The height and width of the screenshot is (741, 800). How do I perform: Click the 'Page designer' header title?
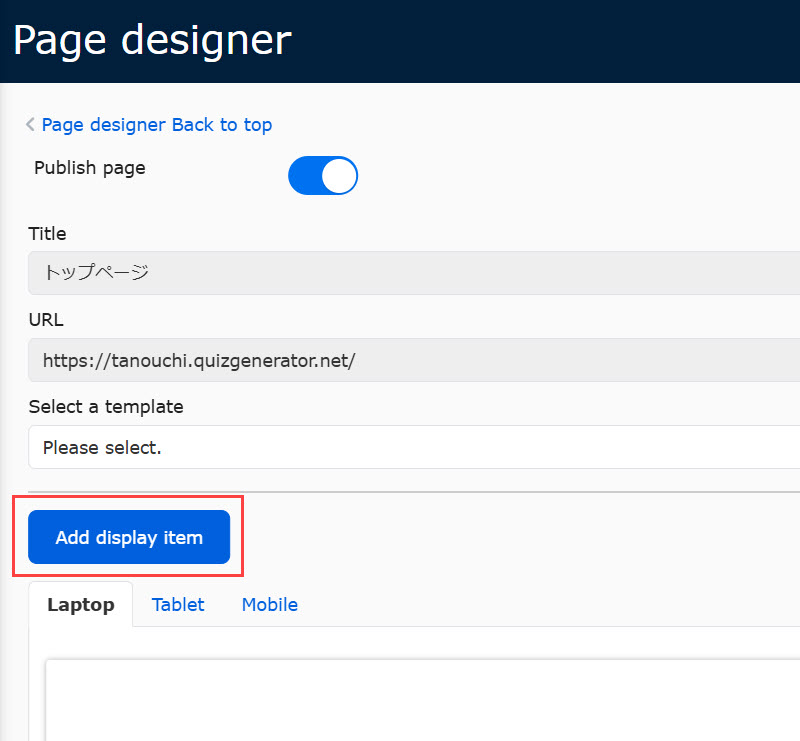(x=152, y=40)
